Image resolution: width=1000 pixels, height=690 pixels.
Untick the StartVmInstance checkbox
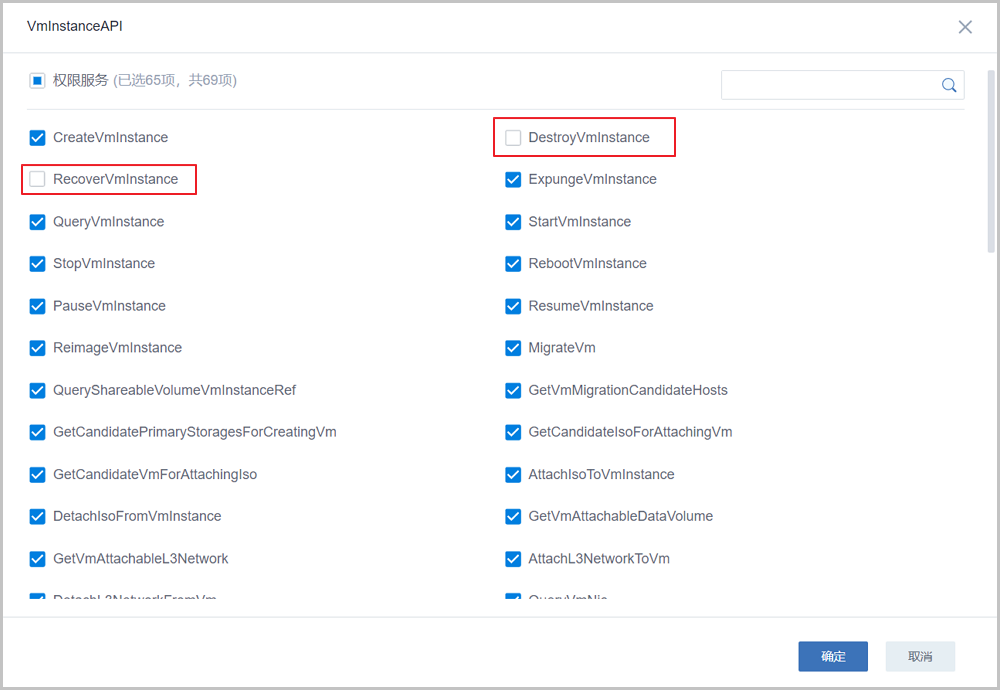[x=513, y=222]
